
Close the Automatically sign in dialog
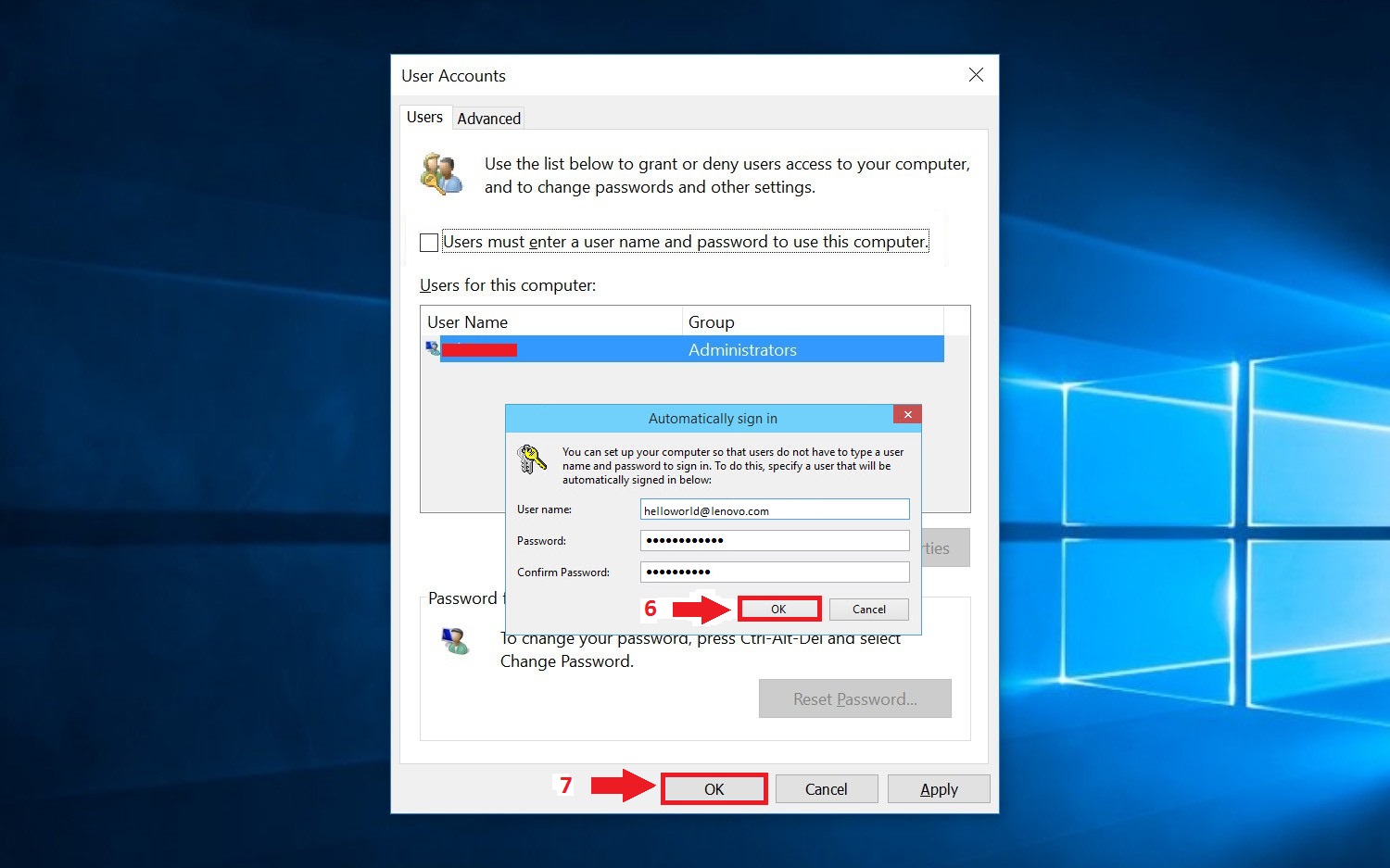906,414
